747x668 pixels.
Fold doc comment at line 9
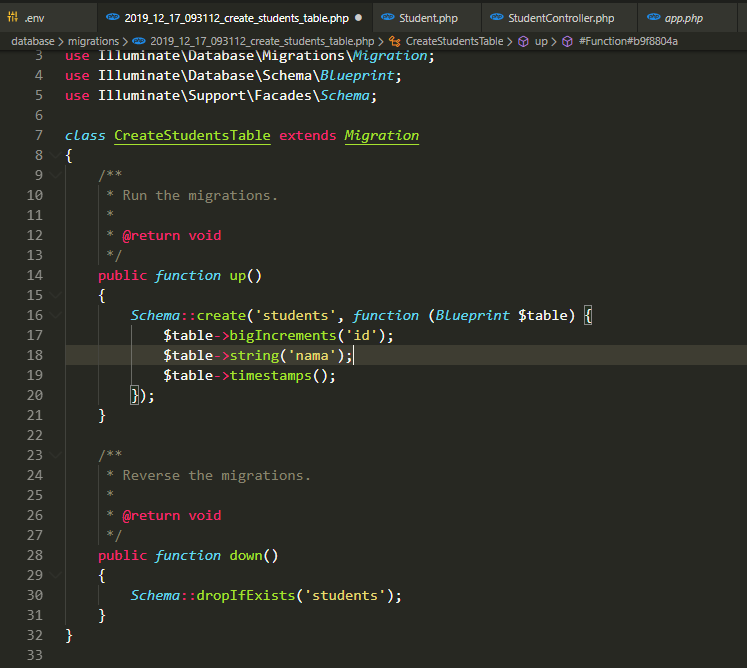coord(55,175)
